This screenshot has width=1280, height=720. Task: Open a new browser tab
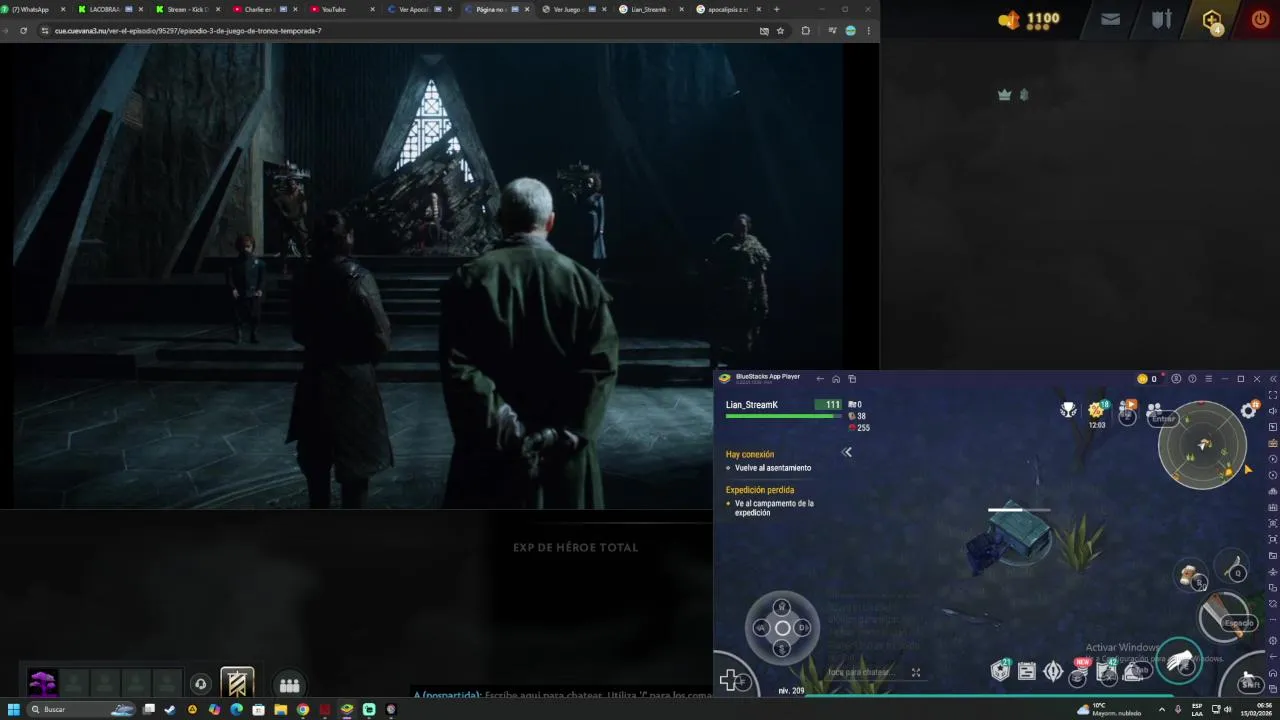pyautogui.click(x=776, y=9)
